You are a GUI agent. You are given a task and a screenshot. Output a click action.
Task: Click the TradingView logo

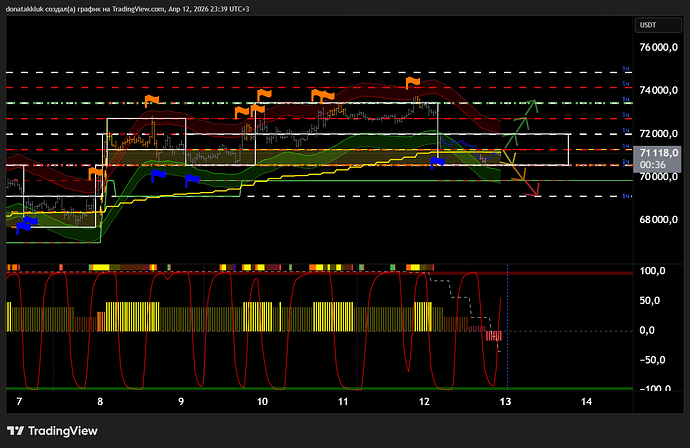tap(15, 431)
